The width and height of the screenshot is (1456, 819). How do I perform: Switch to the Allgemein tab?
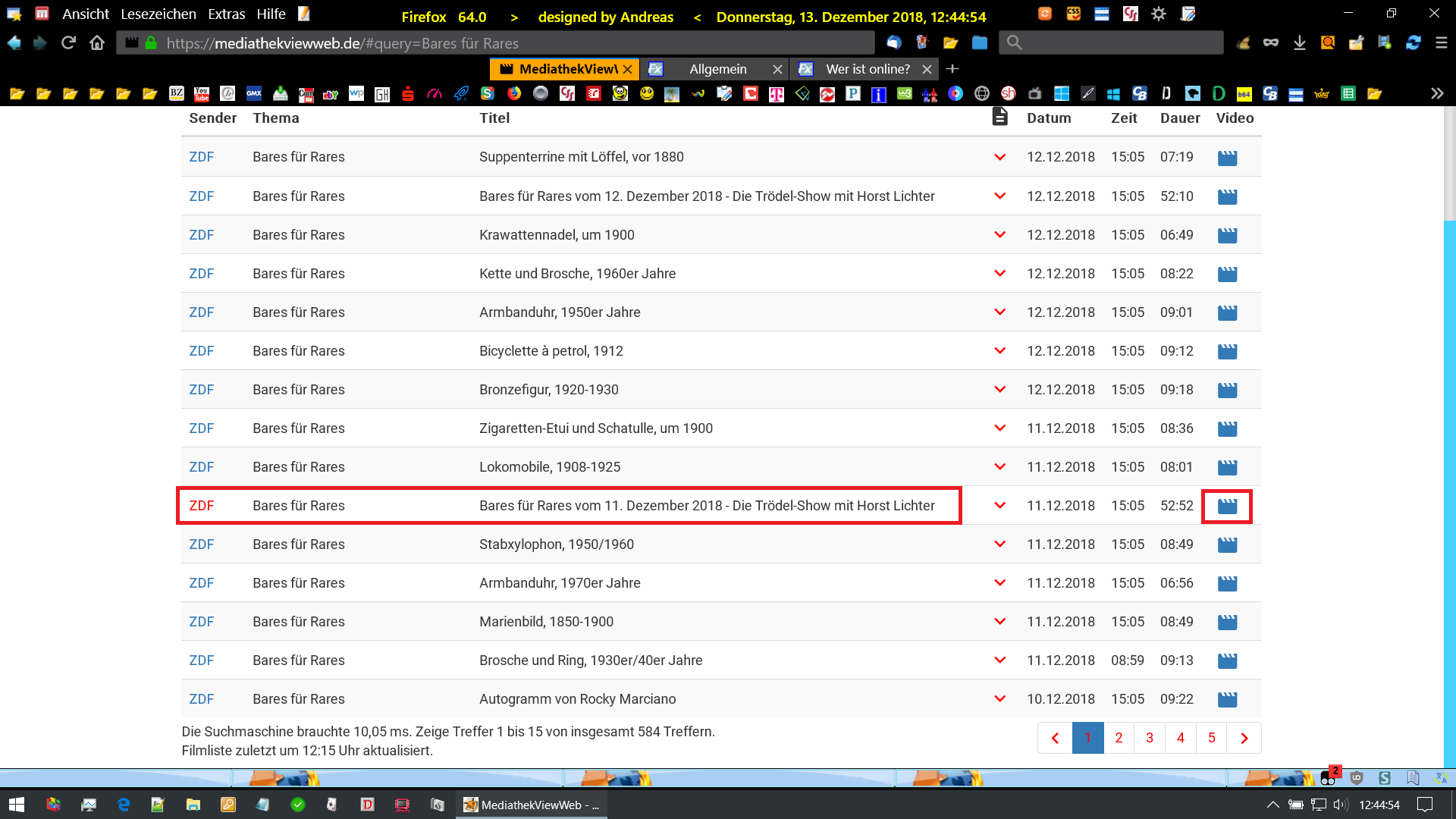click(x=717, y=69)
